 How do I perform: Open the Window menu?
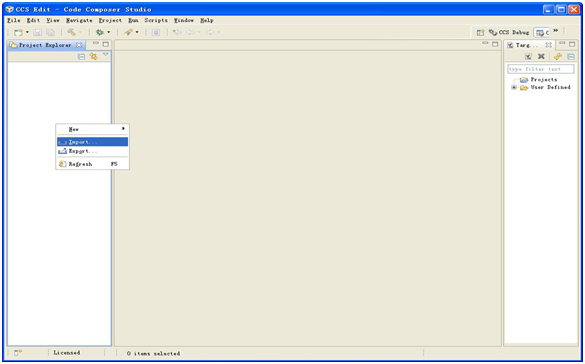pyautogui.click(x=184, y=20)
